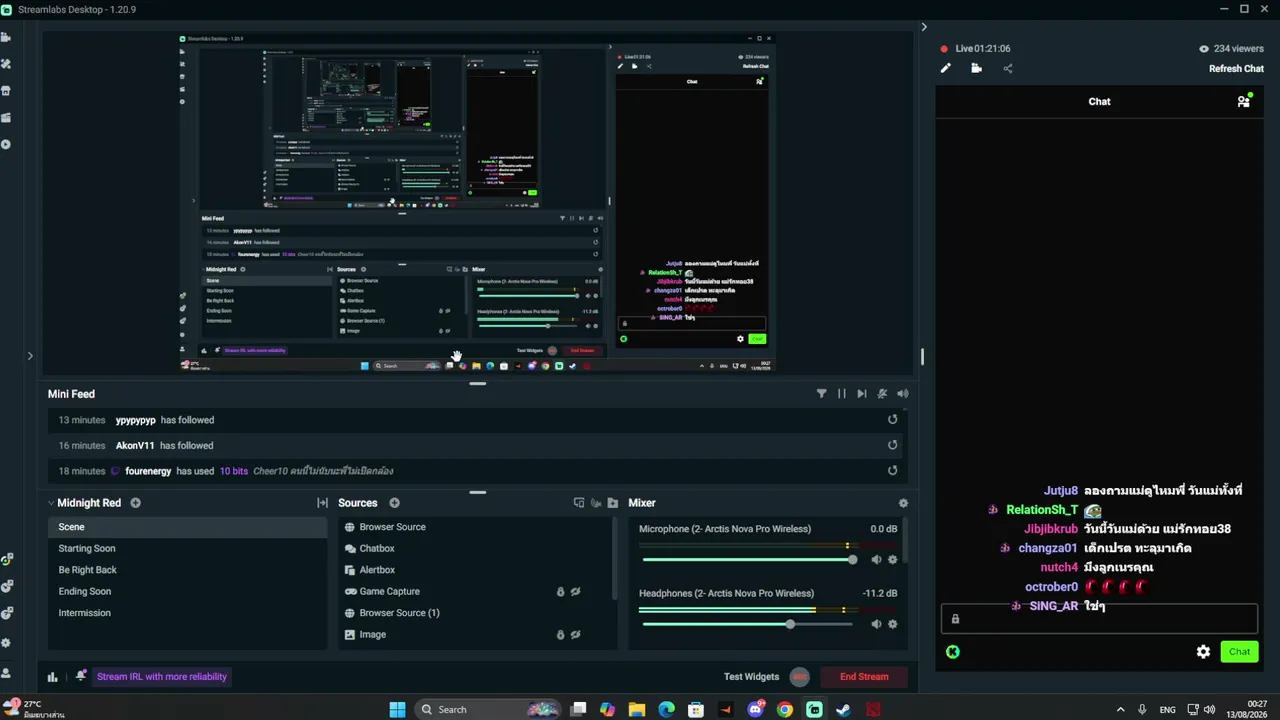Mute the Headphones in Mixer
The width and height of the screenshot is (1280, 720).
pyautogui.click(x=876, y=624)
